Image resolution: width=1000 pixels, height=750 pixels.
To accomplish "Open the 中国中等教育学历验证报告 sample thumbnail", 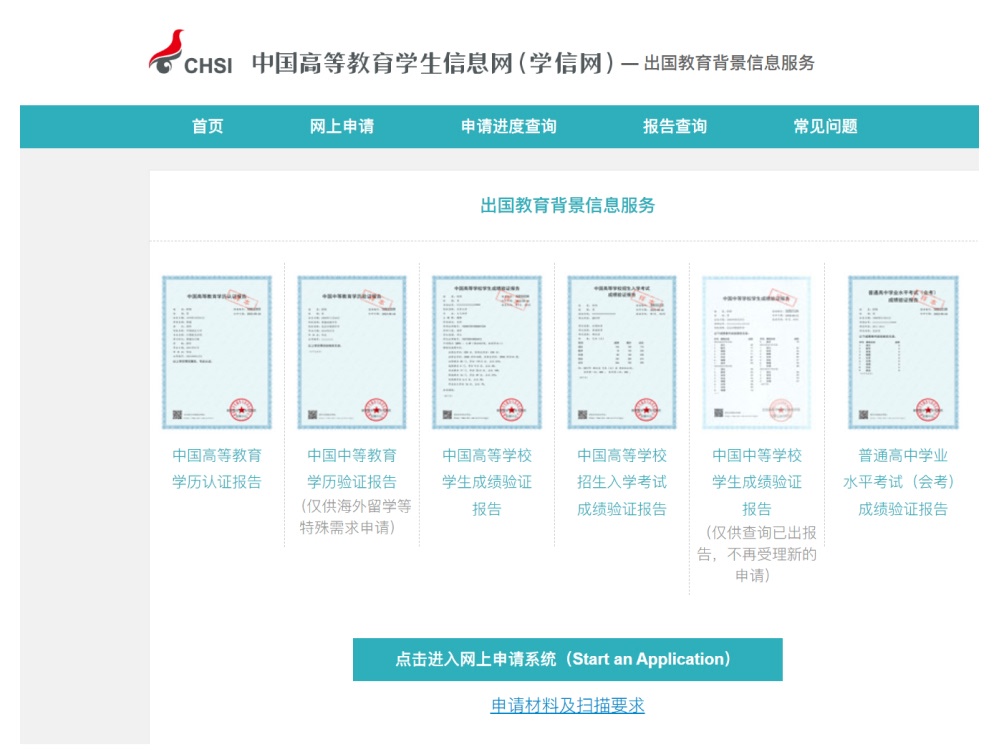I will pos(352,352).
